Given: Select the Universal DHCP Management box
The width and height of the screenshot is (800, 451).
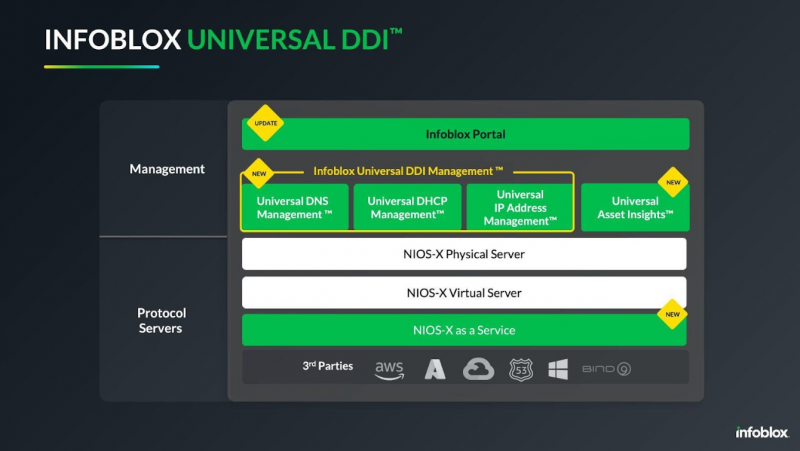Looking at the screenshot, I should click(x=407, y=208).
